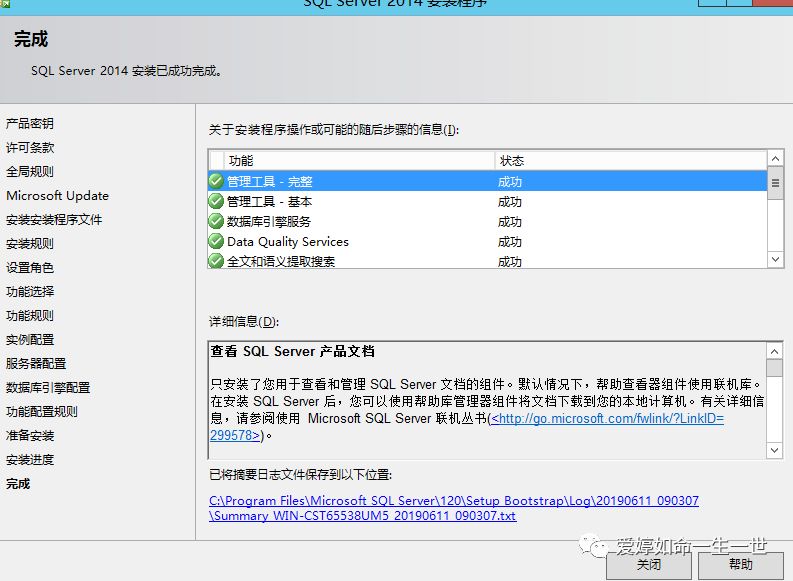Click Microsoft Update step in sidebar
The height and width of the screenshot is (581, 793).
(x=57, y=196)
